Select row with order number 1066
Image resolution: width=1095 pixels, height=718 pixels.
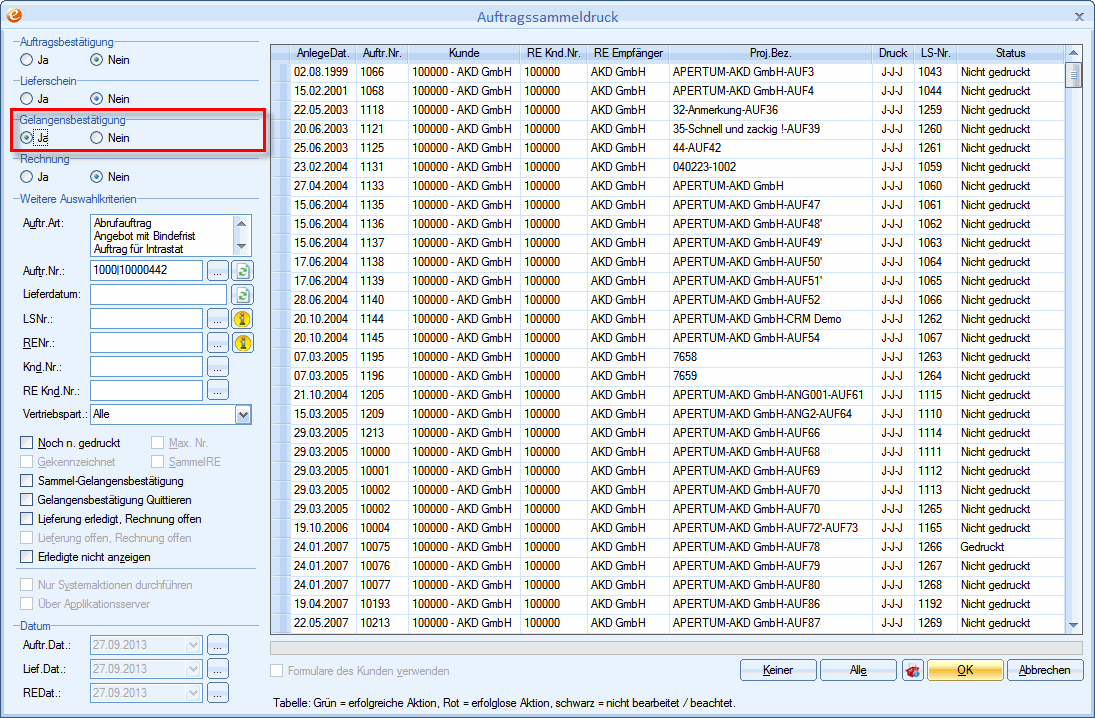[670, 72]
